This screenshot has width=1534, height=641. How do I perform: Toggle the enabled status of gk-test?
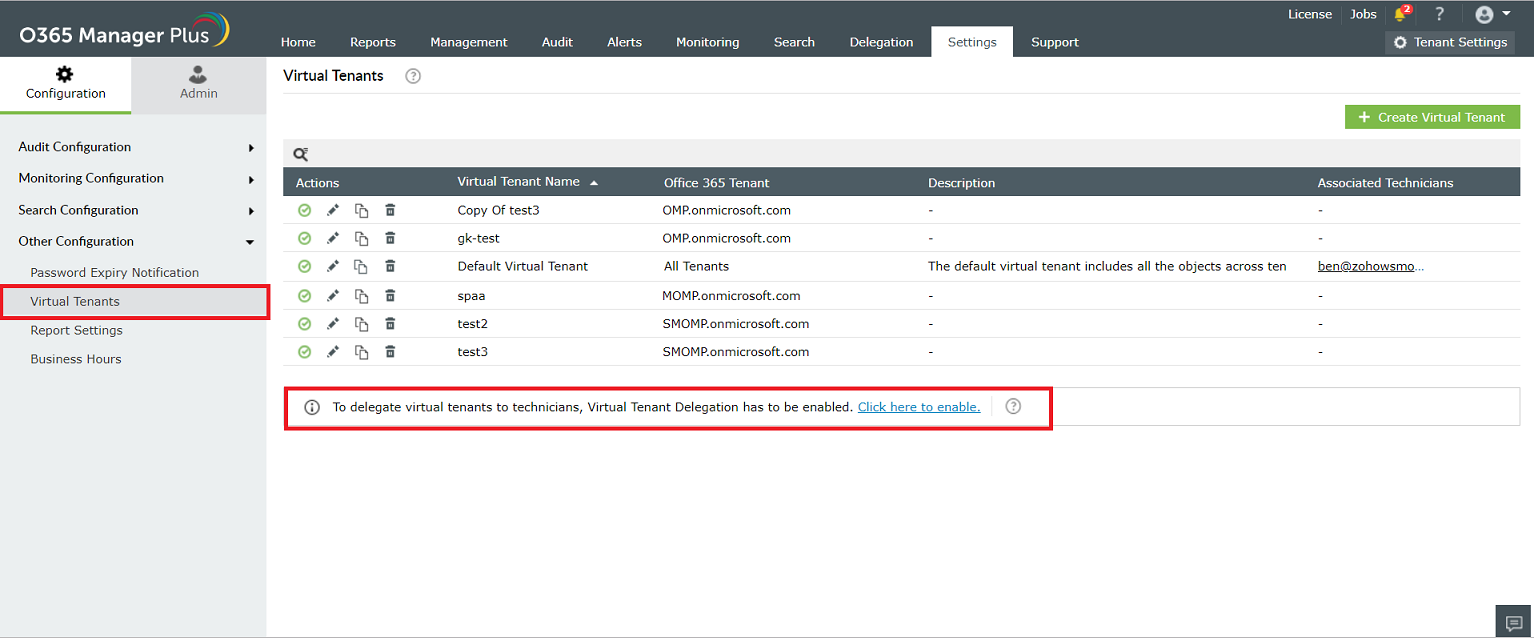pos(304,238)
